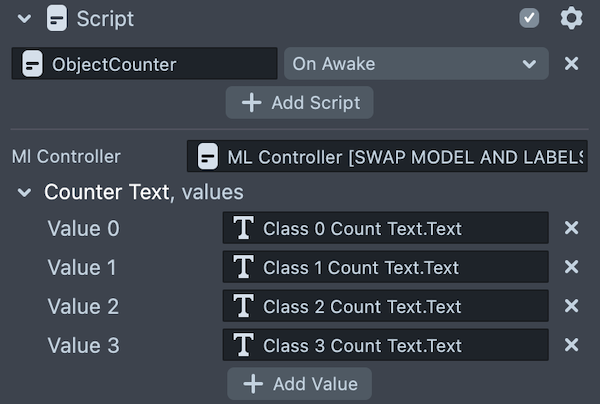Click the Script component header icon
This screenshot has width=600, height=404.
click(x=57, y=18)
